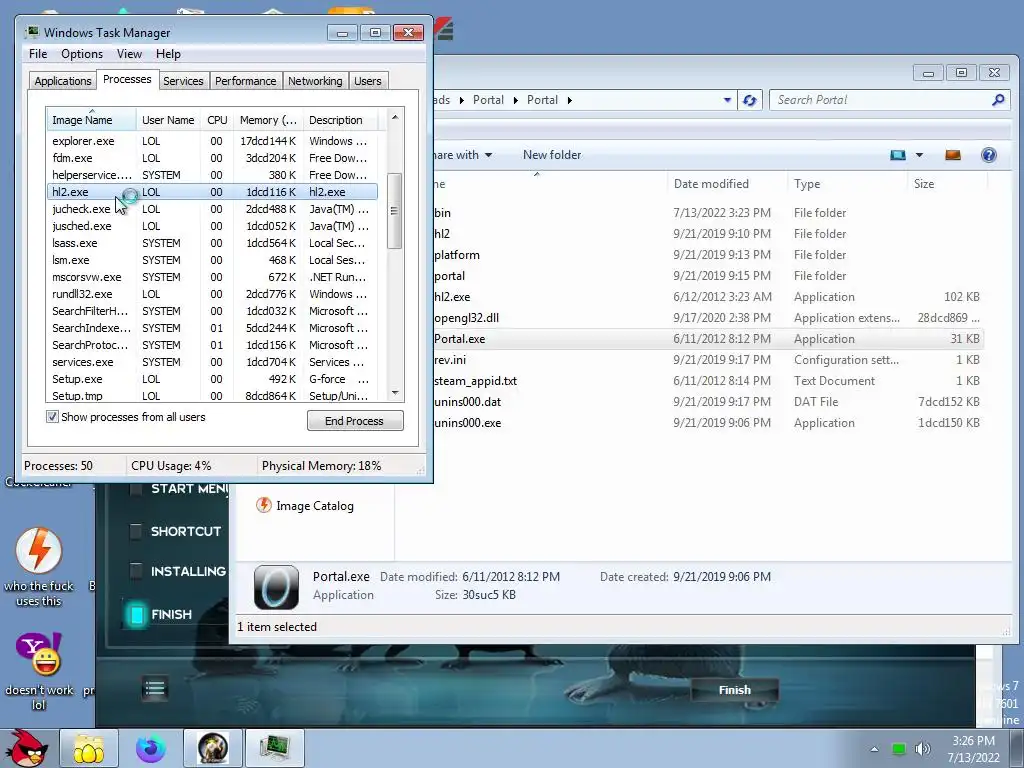
Task: Select the rev.ini file
Action: (709, 360)
